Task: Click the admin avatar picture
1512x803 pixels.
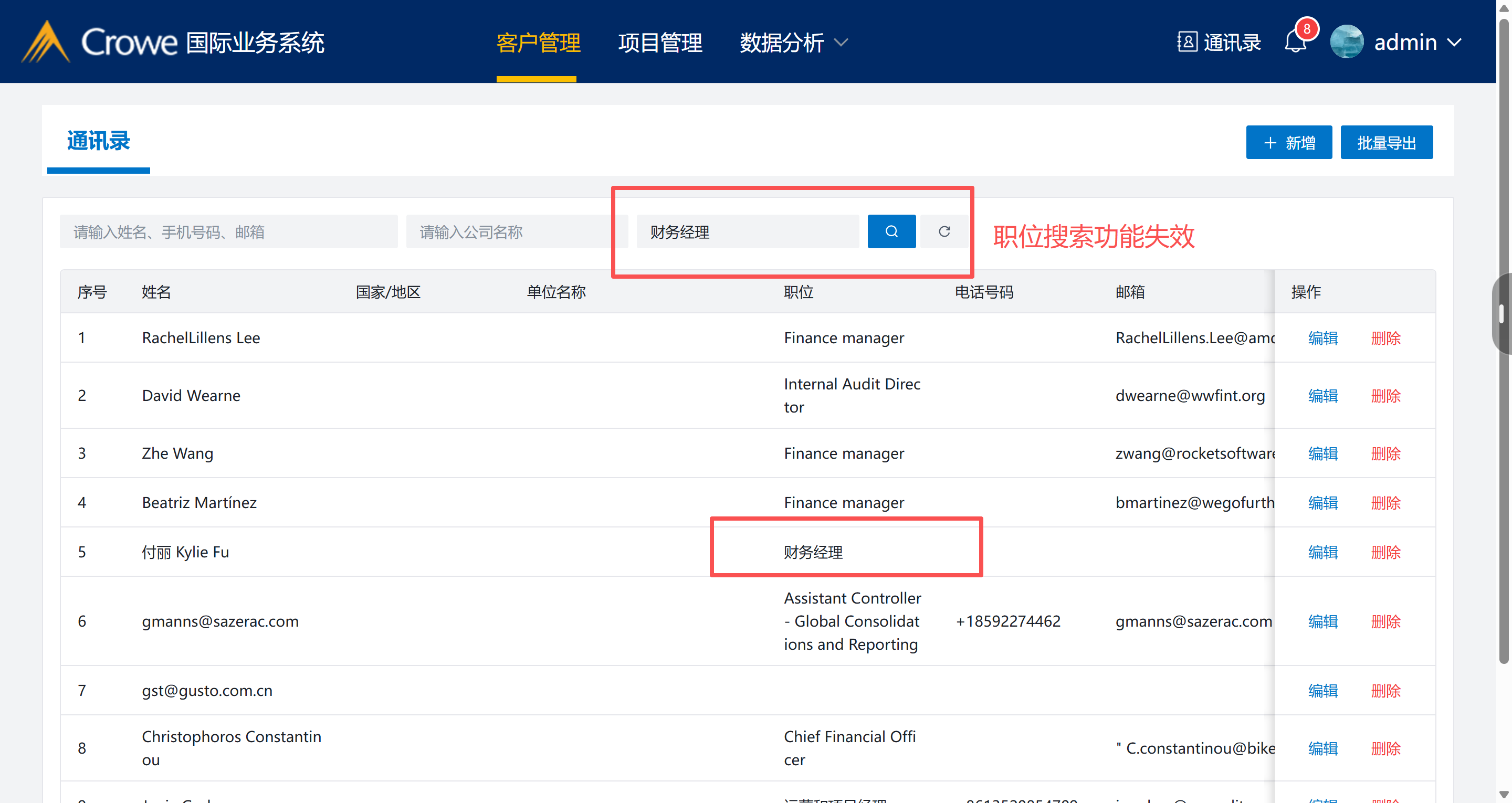Action: pos(1347,41)
